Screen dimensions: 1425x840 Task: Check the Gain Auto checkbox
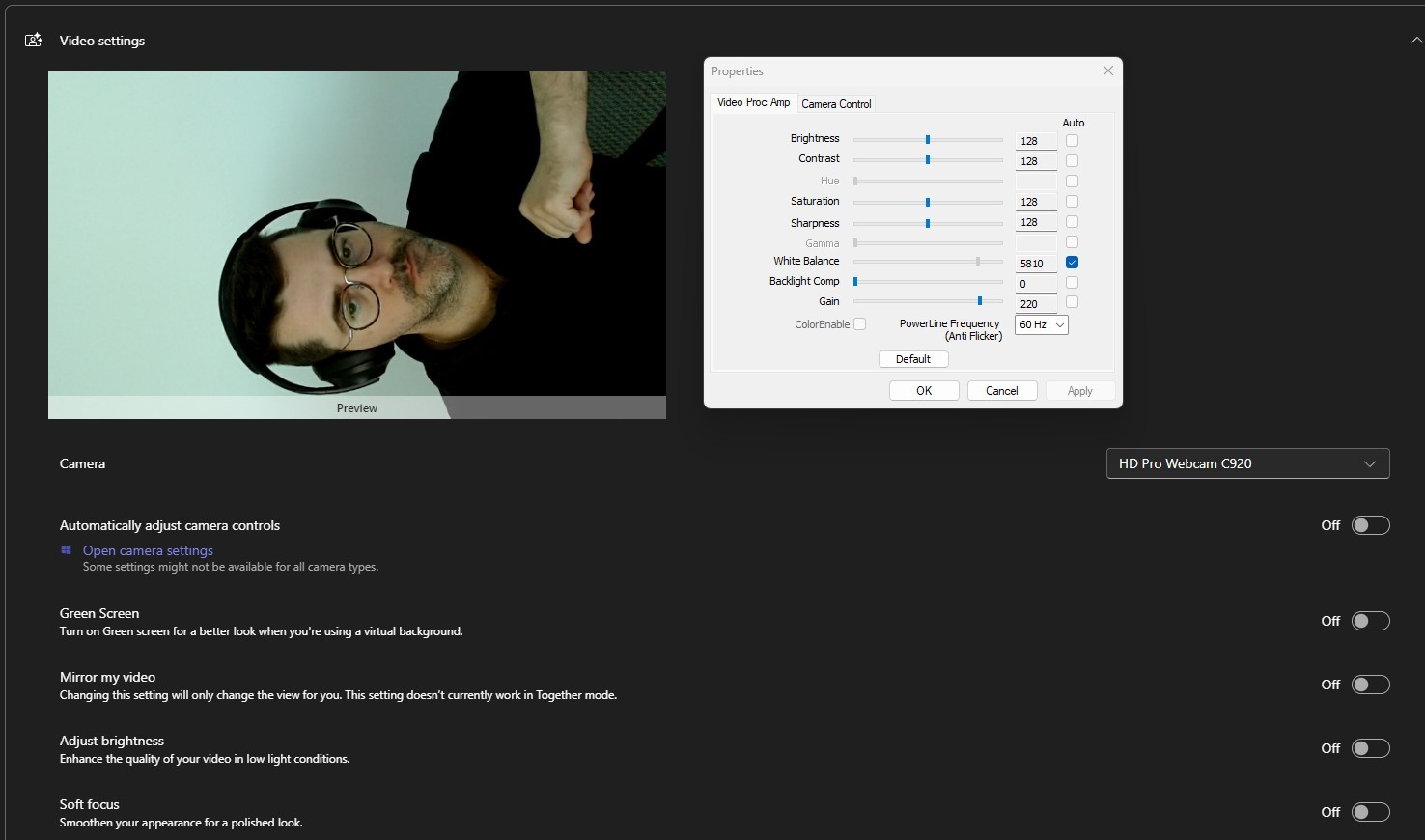pyautogui.click(x=1072, y=302)
